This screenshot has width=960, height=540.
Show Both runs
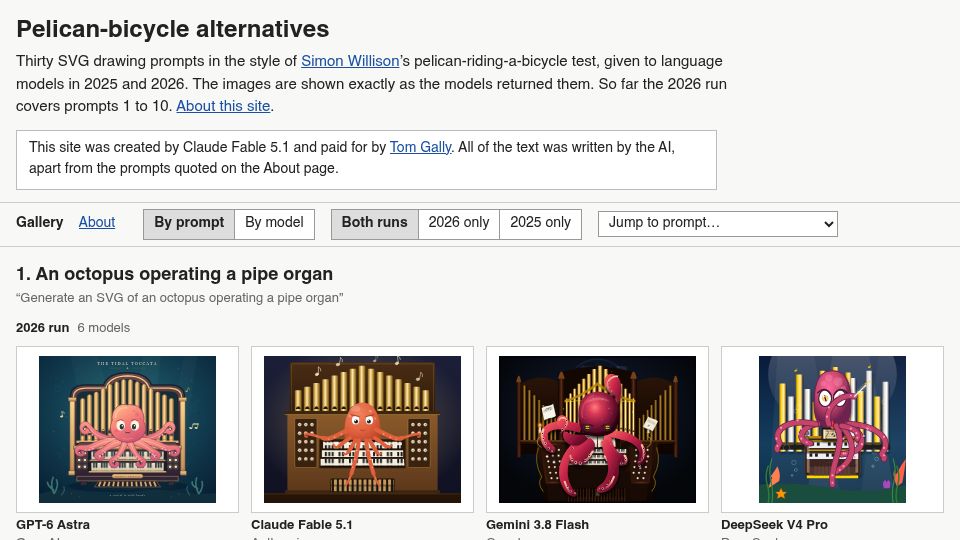pos(375,222)
